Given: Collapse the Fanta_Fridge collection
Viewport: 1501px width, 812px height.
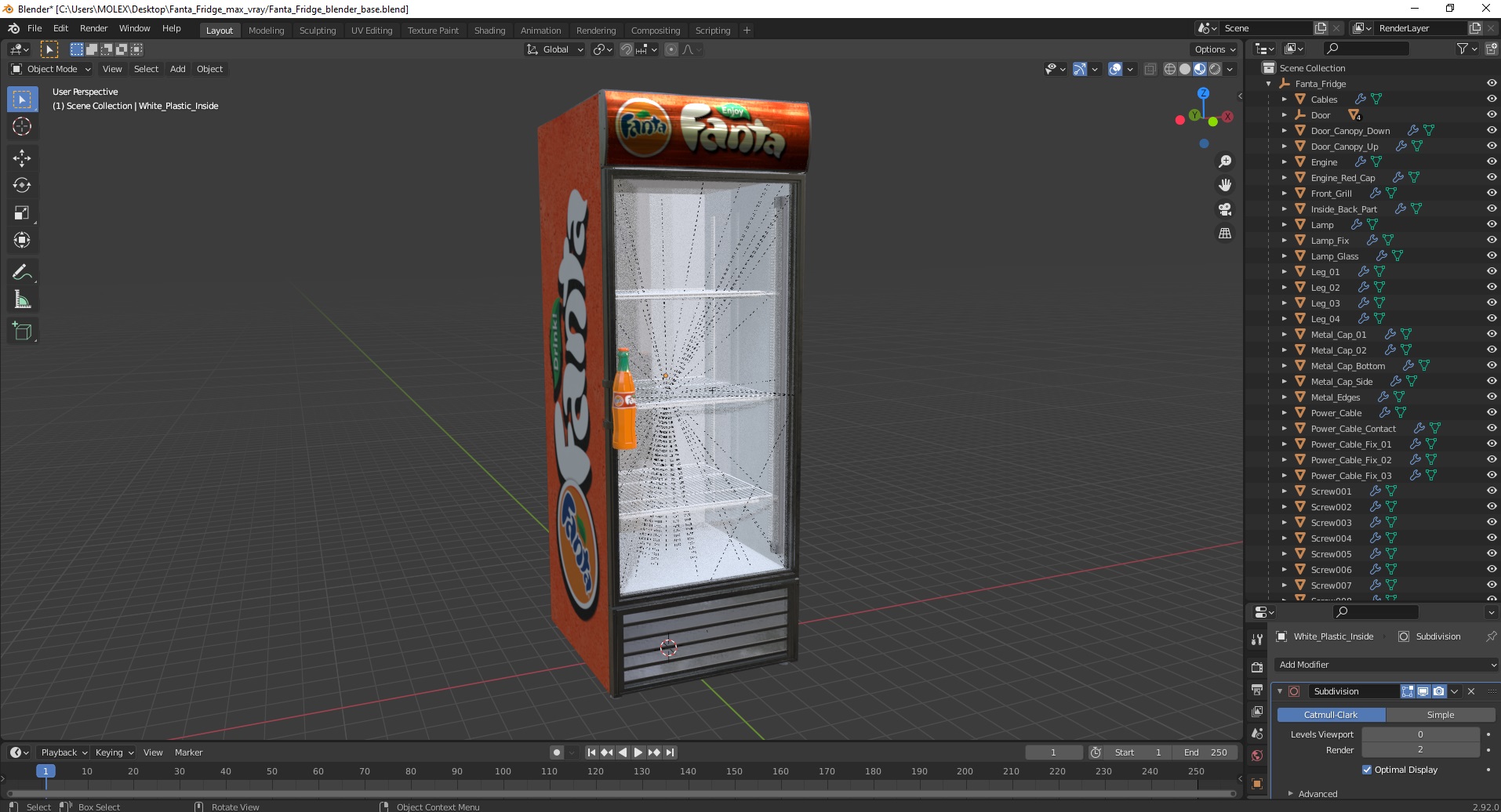Looking at the screenshot, I should coord(1268,84).
